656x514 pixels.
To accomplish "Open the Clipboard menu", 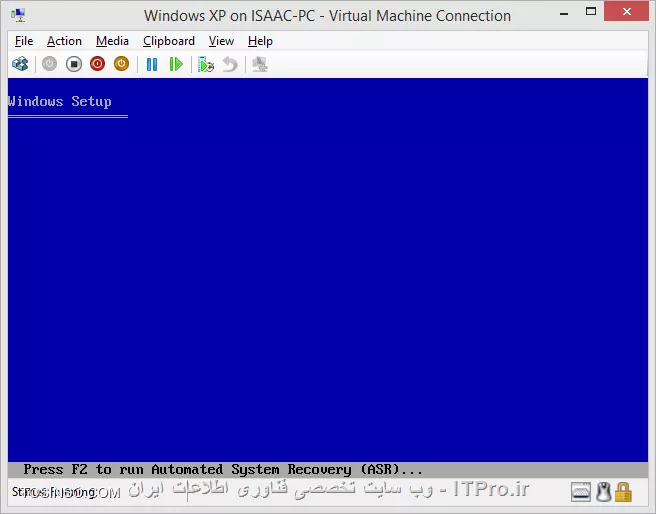I will pyautogui.click(x=169, y=41).
